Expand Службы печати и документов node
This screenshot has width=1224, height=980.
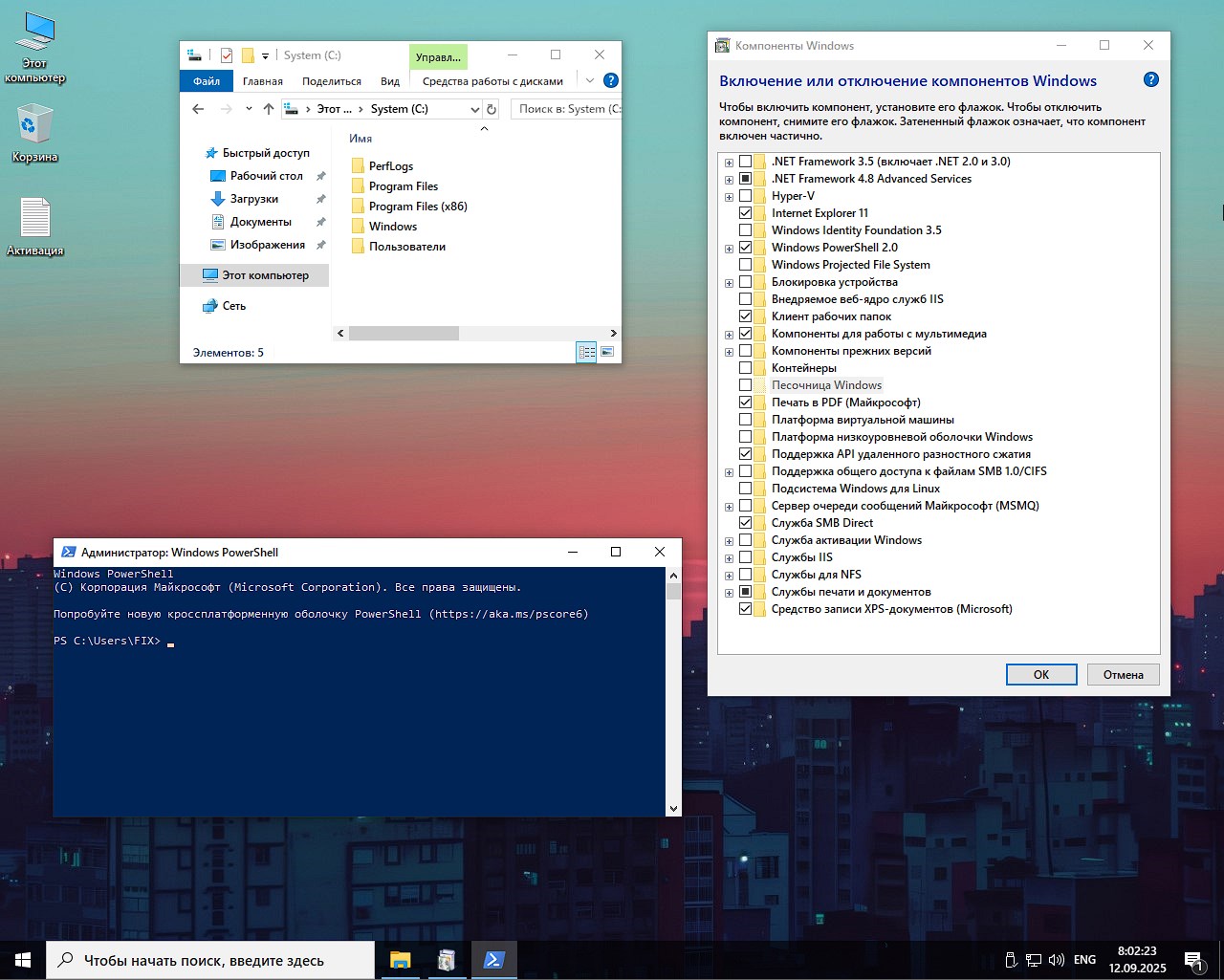[729, 593]
